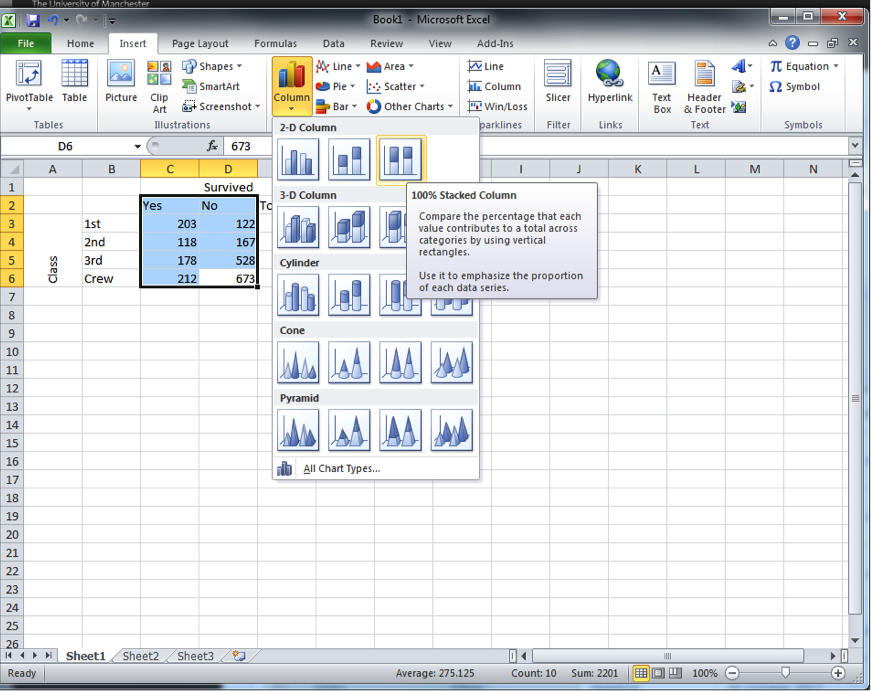
Task: Open the Other Charts dropdown
Action: coord(411,106)
